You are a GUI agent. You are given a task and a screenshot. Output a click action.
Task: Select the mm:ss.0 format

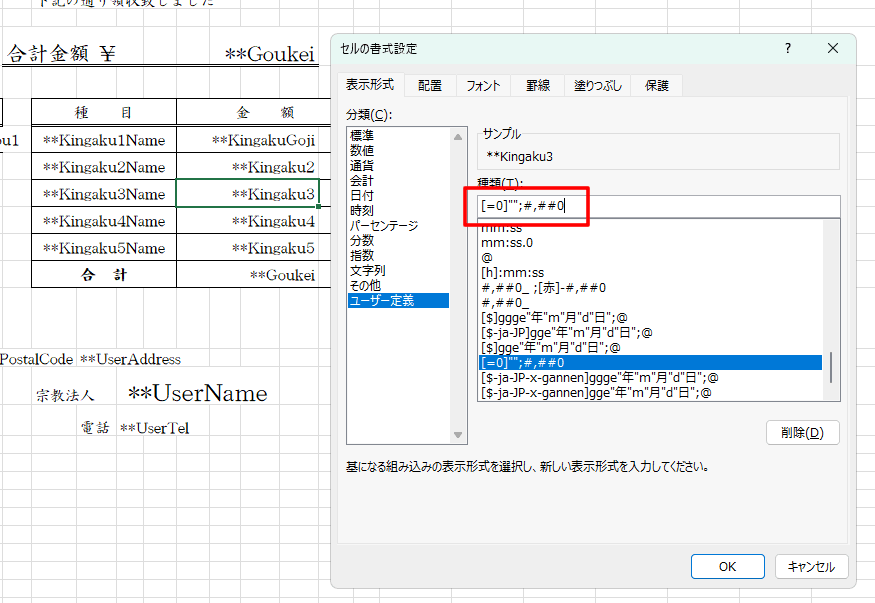(x=651, y=243)
